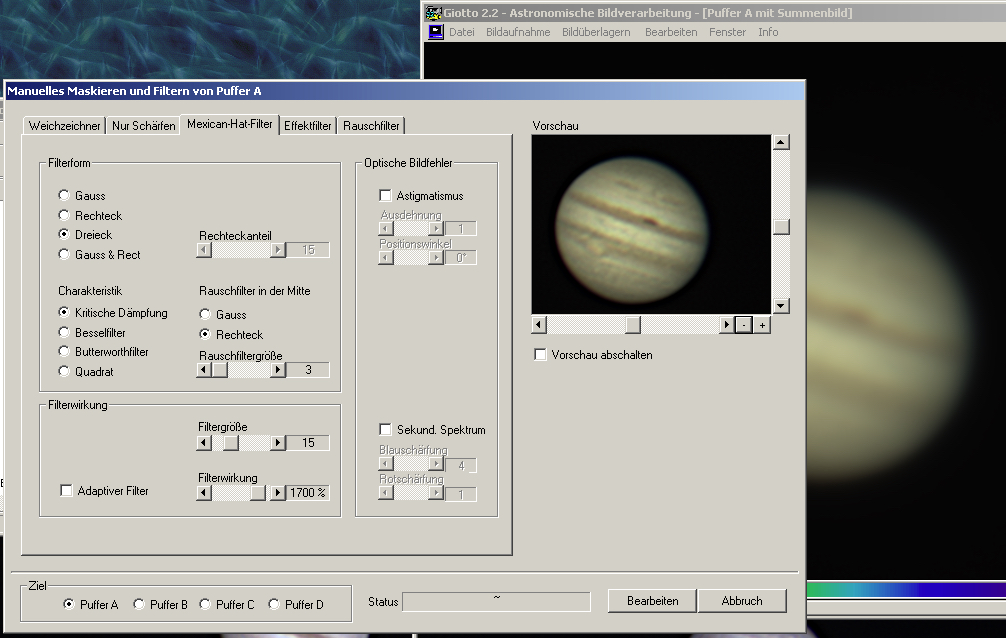Open Bearbeiten menu in Giotto window

(670, 32)
